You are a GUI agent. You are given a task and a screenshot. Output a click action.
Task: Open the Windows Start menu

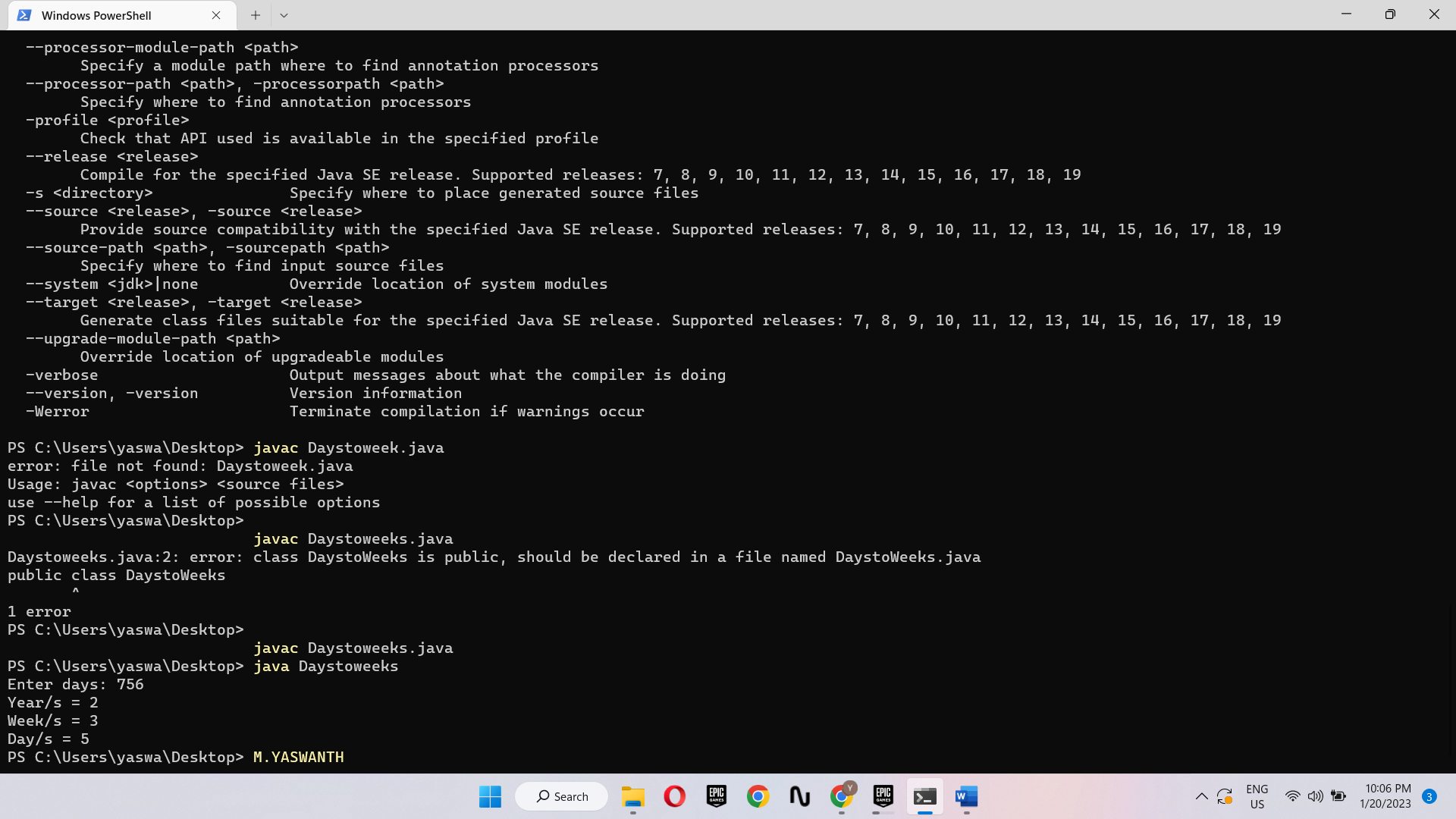(490, 796)
